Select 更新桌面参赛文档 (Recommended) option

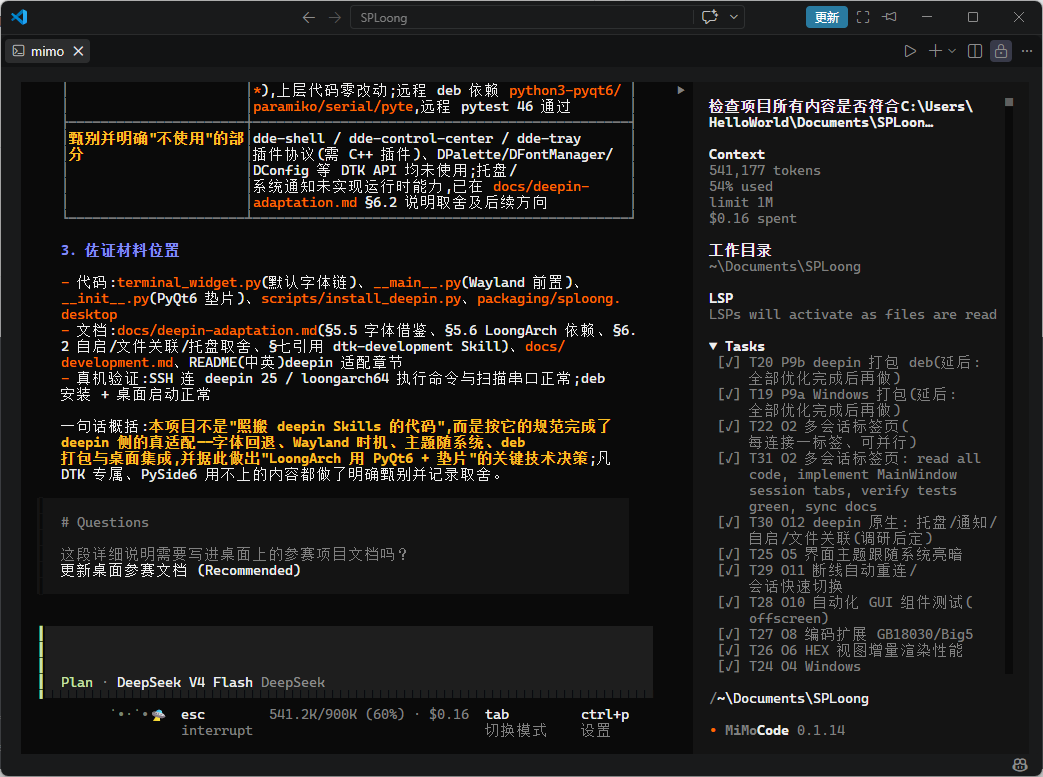(x=180, y=571)
